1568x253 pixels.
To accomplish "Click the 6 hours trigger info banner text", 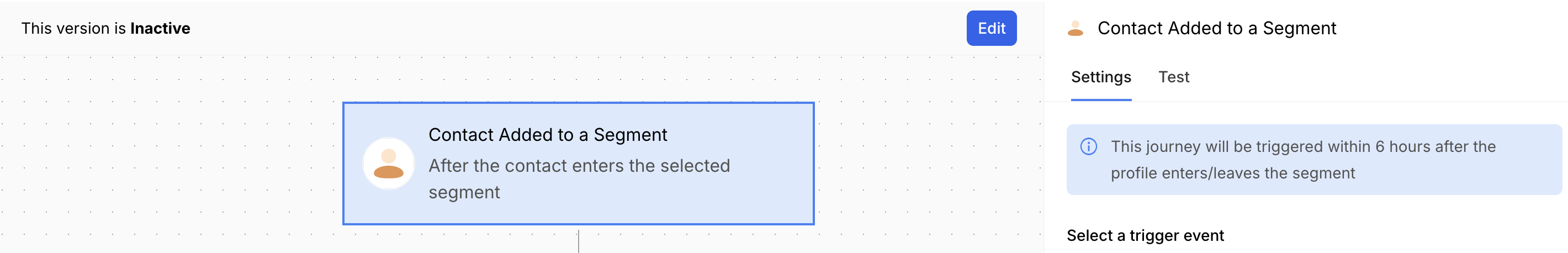I will (1302, 146).
